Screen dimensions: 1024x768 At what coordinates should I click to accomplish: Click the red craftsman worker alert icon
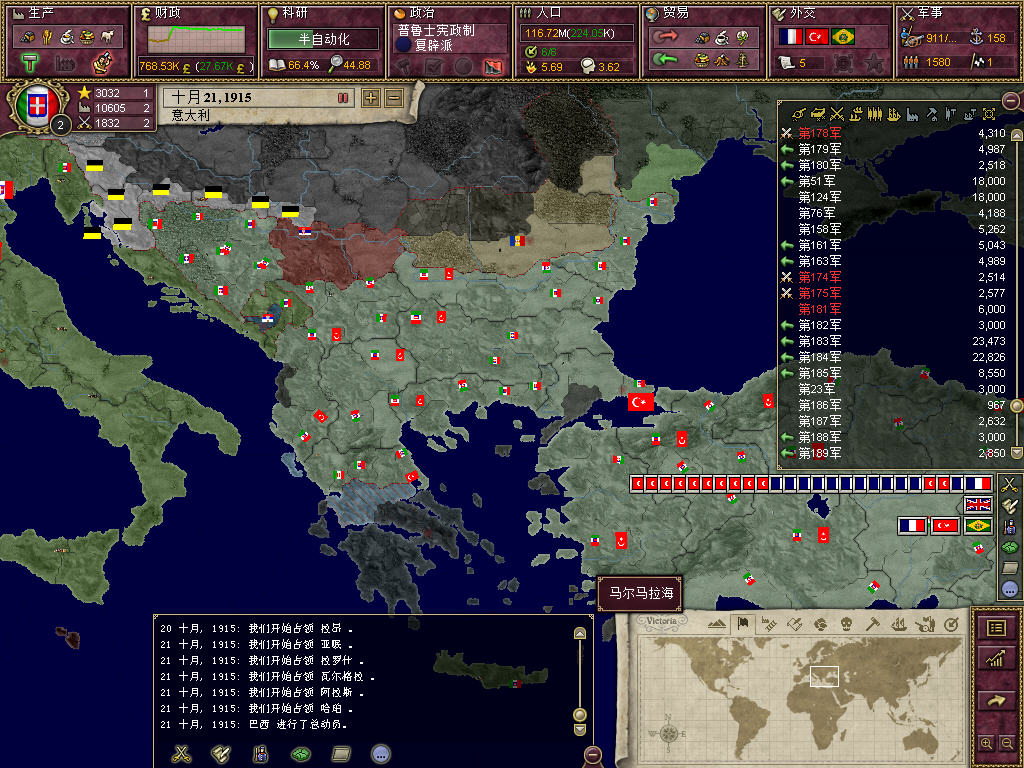click(101, 63)
